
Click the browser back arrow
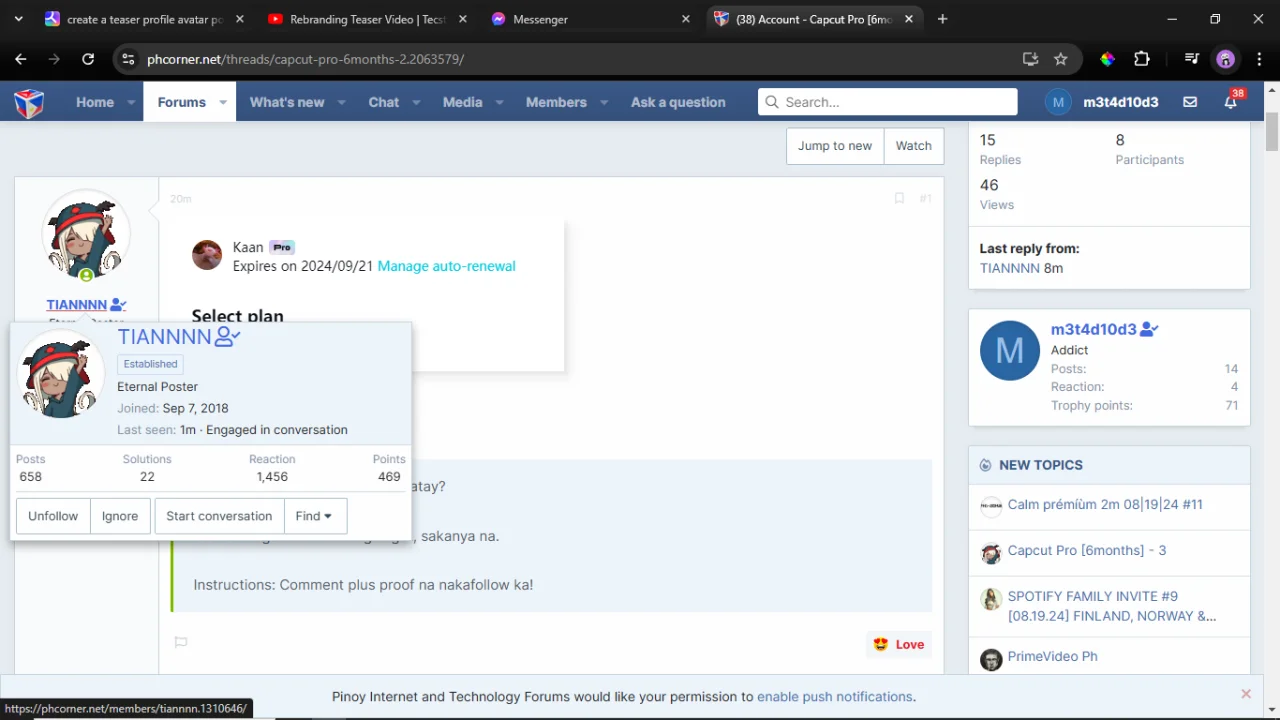(x=21, y=59)
